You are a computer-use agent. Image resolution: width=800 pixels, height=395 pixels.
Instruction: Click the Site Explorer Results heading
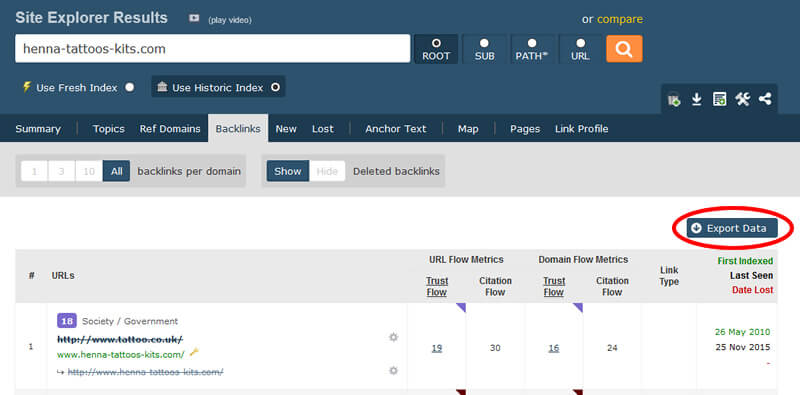91,18
